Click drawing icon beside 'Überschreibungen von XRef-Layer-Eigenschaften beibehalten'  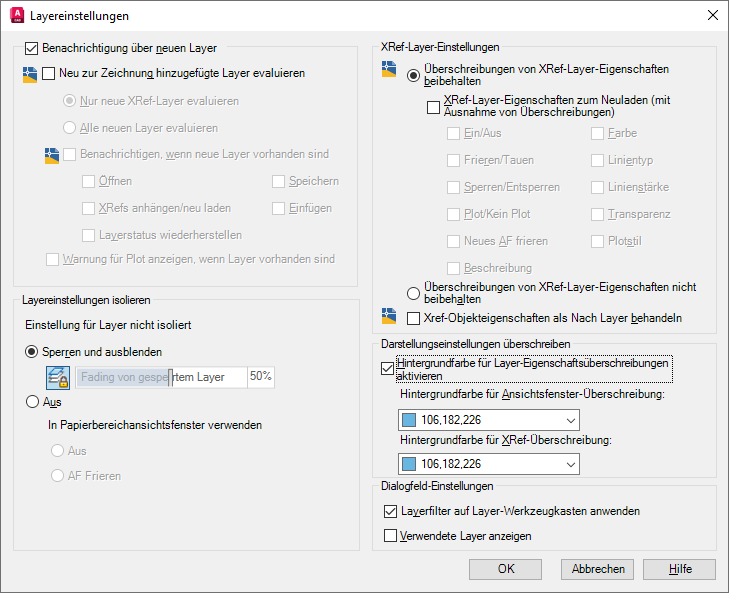pyautogui.click(x=389, y=69)
